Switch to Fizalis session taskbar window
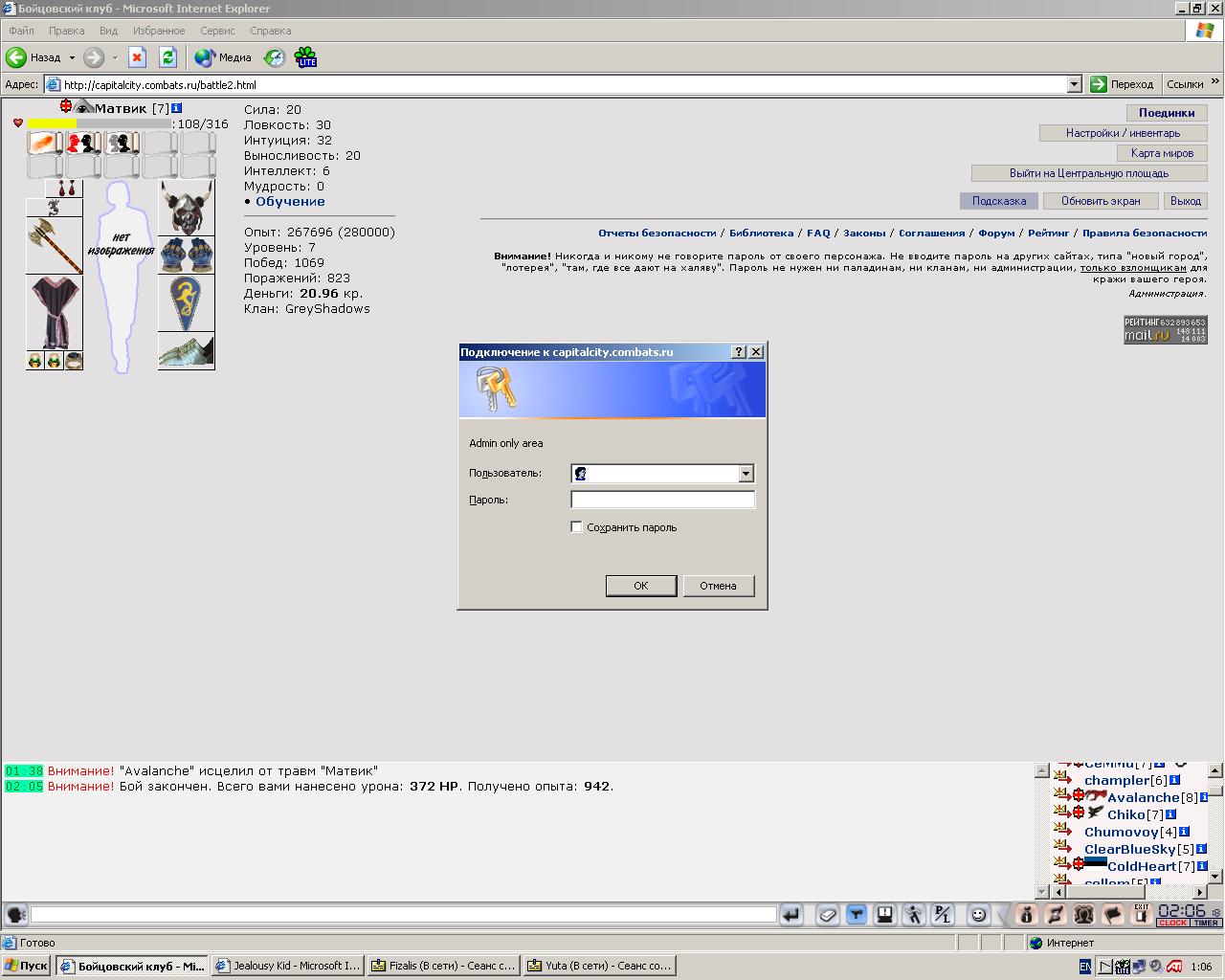Image resolution: width=1225 pixels, height=980 pixels. 443,966
